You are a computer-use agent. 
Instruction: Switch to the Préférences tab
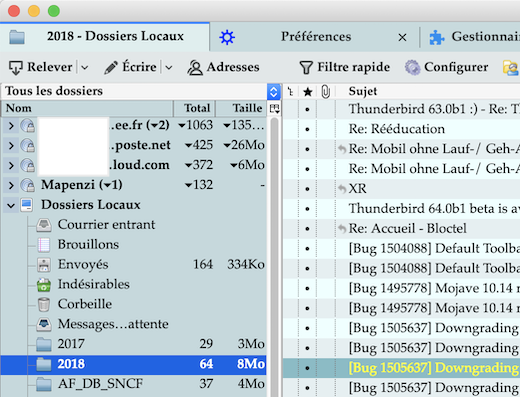click(315, 37)
